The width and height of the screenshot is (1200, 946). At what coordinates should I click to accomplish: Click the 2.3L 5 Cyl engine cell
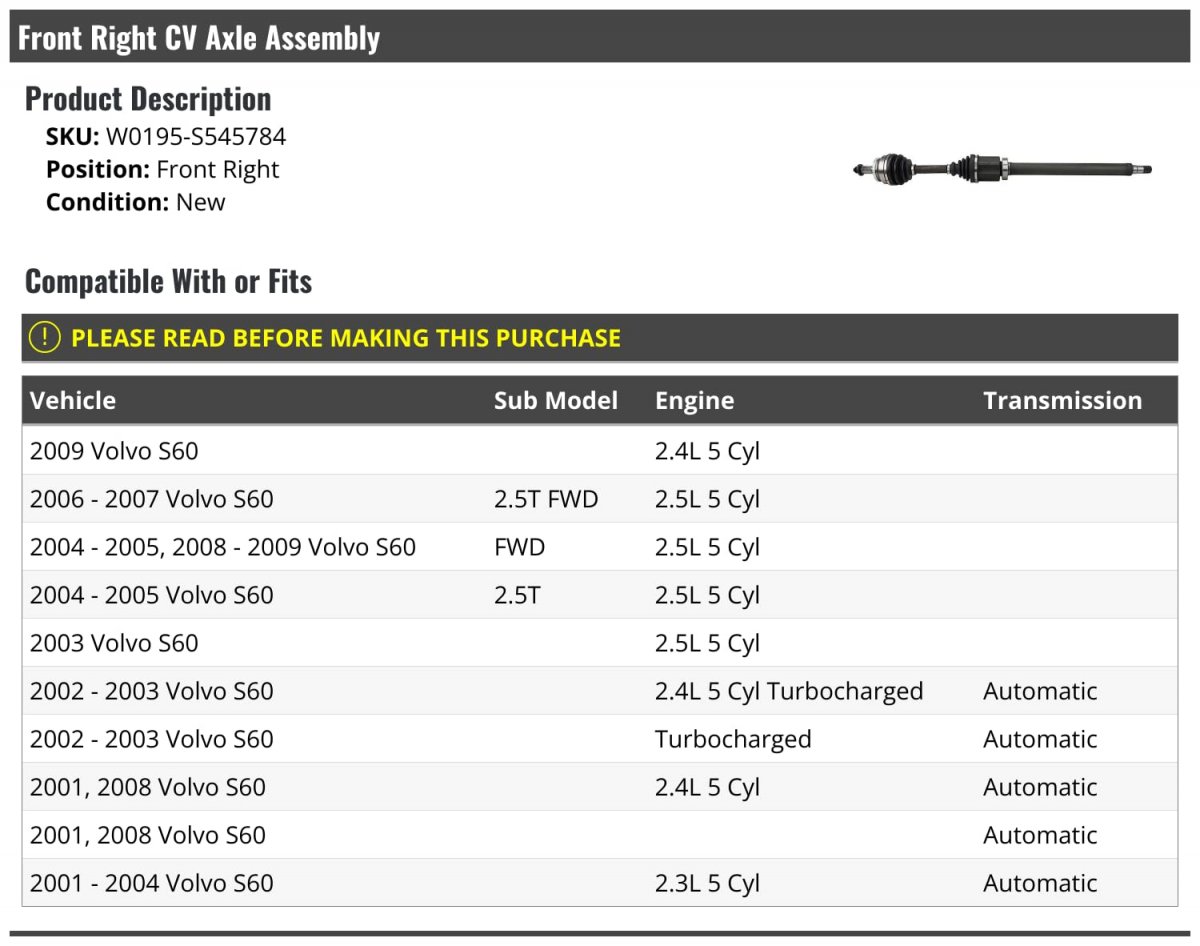pos(707,884)
